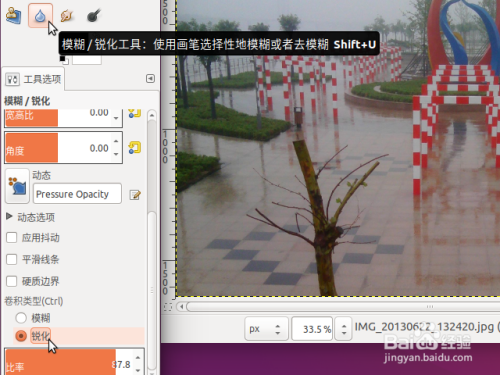Screen dimensions: 500x375
Task: Reset the aspect ratio (宽高比) value
Action: pos(135,113)
